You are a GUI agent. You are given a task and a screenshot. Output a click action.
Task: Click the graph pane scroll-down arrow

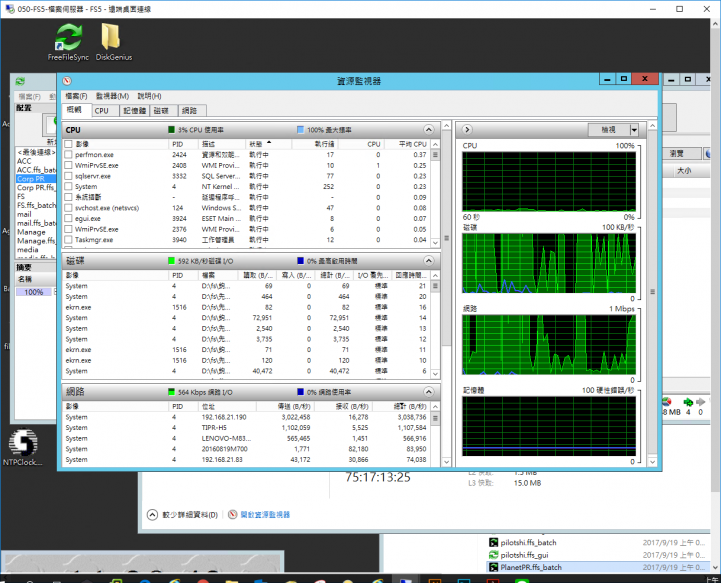pyautogui.click(x=652, y=462)
